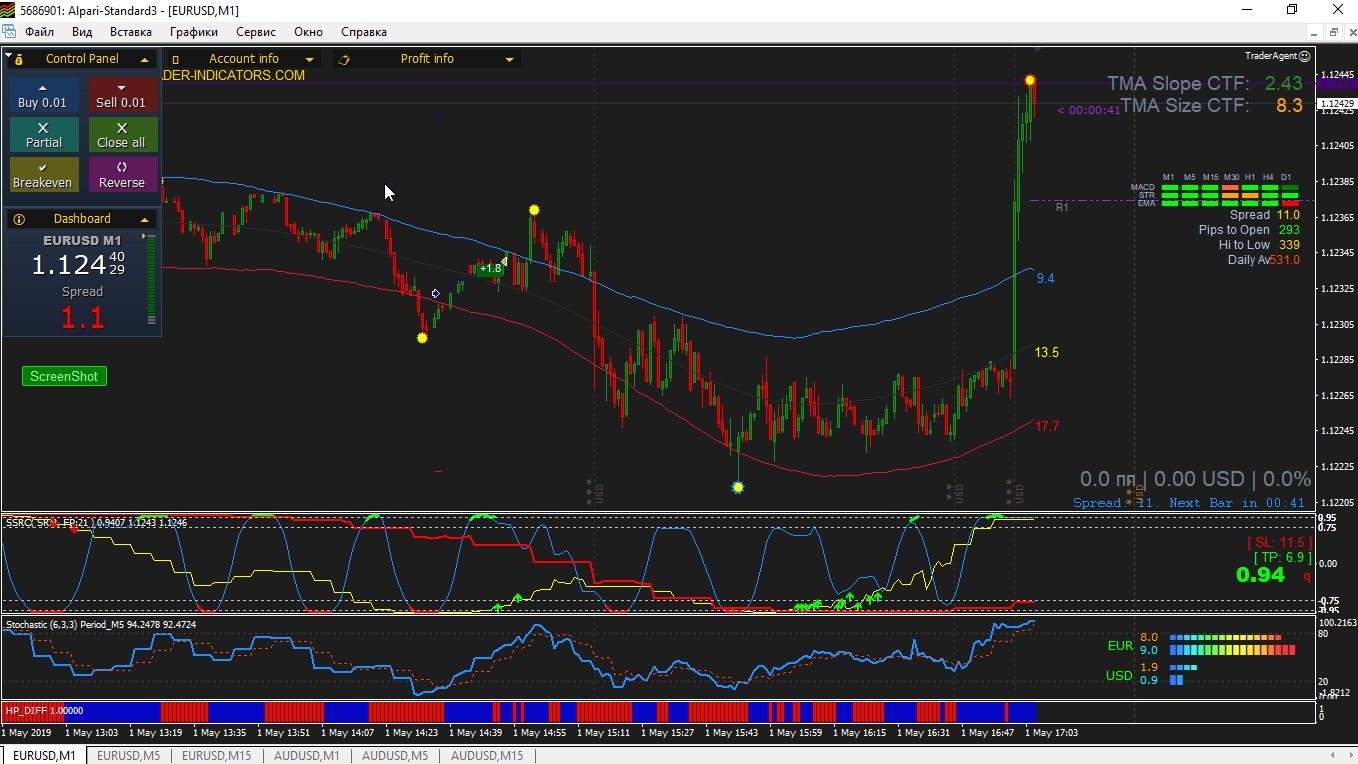1358x764 pixels.
Task: Click the blue trade entry diamond marker
Action: (x=435, y=293)
